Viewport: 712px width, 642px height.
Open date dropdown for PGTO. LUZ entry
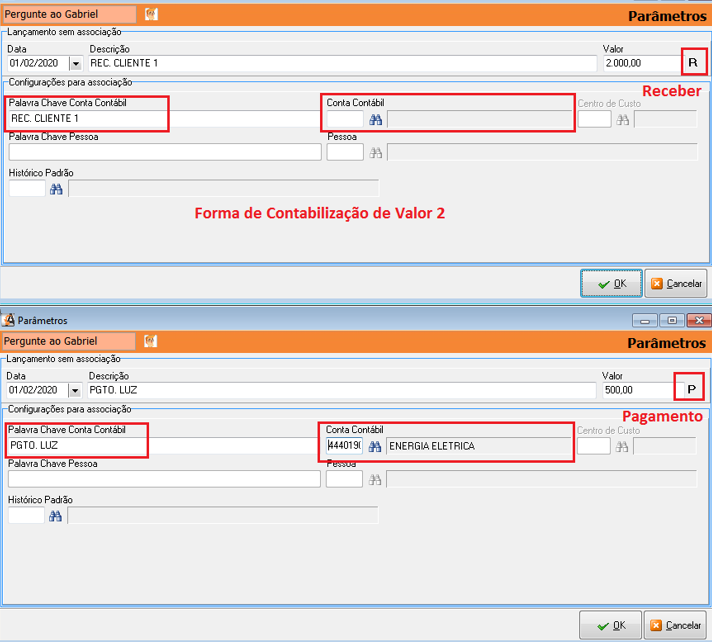click(75, 390)
